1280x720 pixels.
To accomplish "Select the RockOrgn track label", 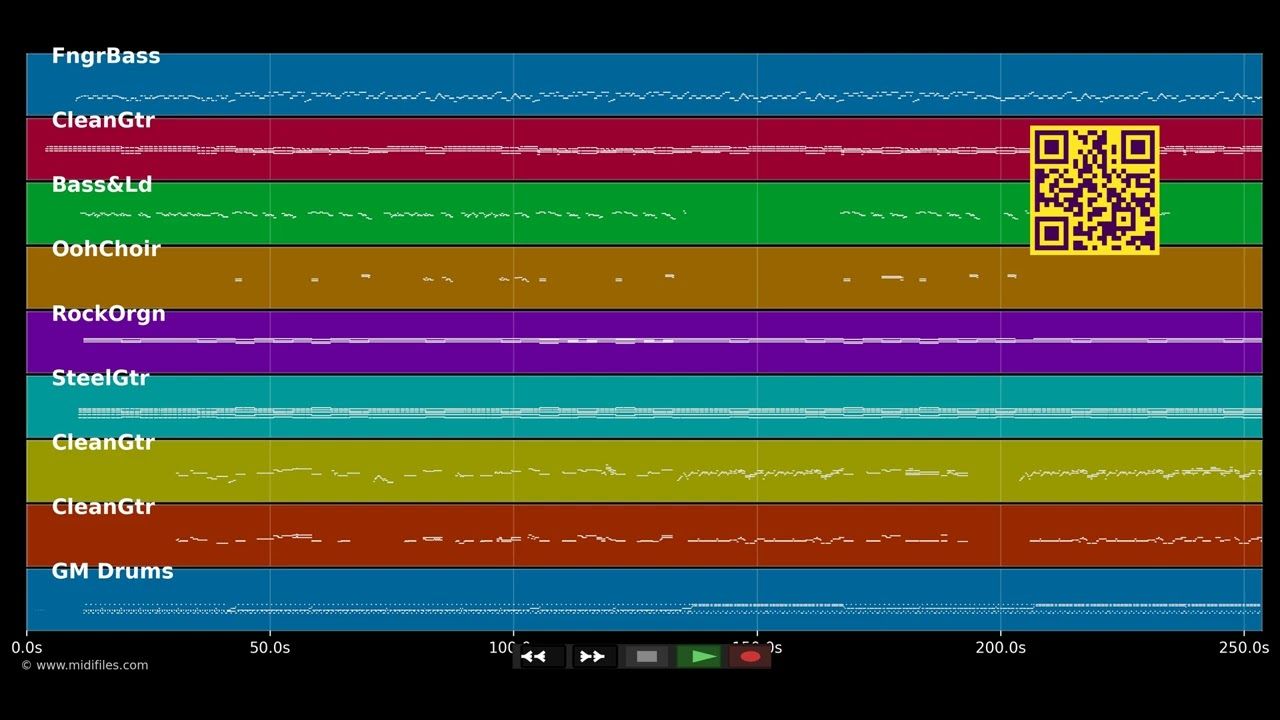I will (x=108, y=314).
